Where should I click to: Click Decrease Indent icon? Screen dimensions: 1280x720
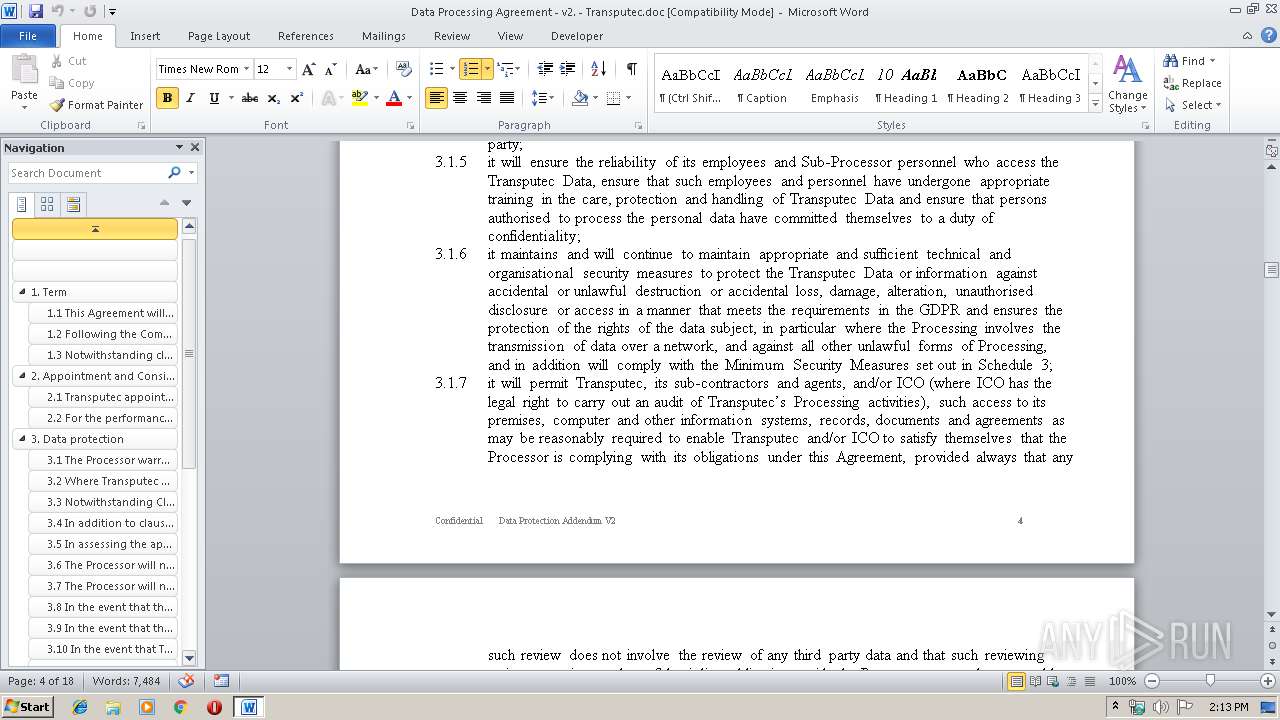[x=545, y=69]
